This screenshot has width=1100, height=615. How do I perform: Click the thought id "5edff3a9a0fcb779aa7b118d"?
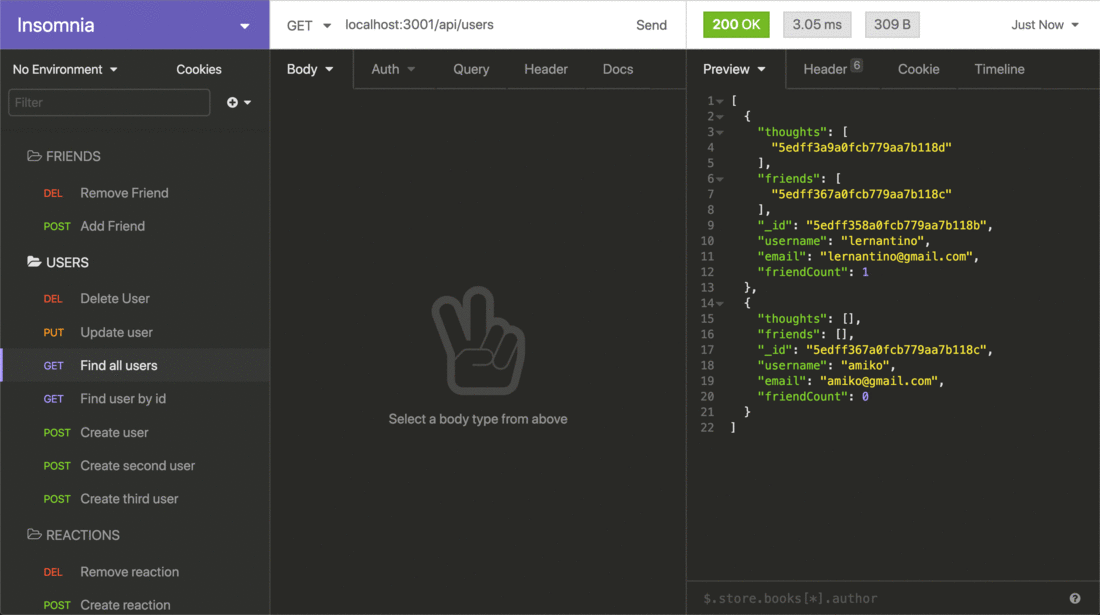click(861, 147)
